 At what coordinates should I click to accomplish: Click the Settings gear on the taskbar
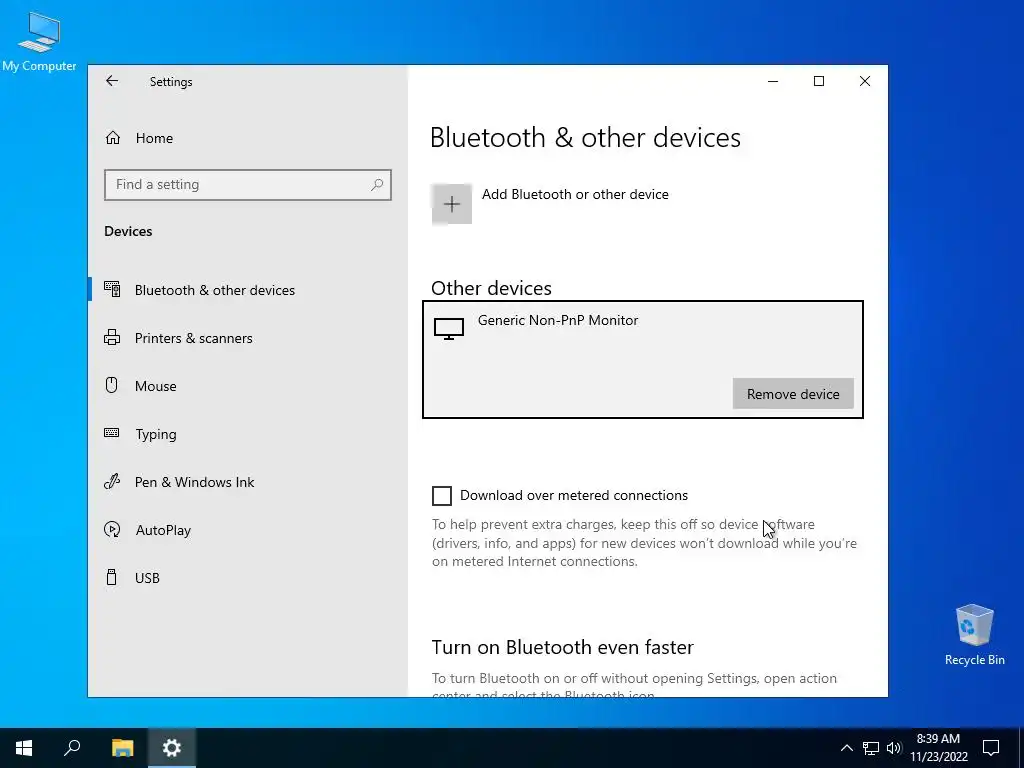click(172, 748)
